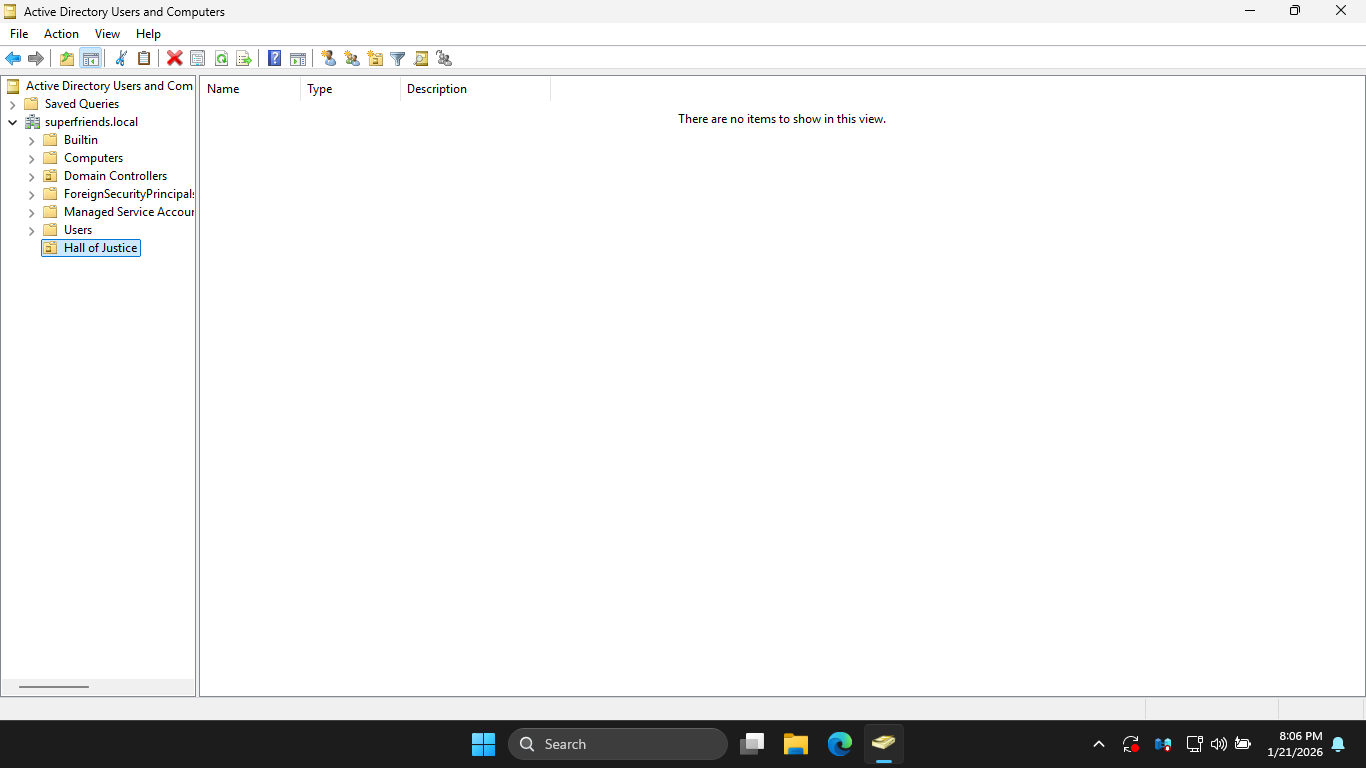The height and width of the screenshot is (768, 1366).
Task: Click the Refresh toolbar icon
Action: pyautogui.click(x=221, y=59)
